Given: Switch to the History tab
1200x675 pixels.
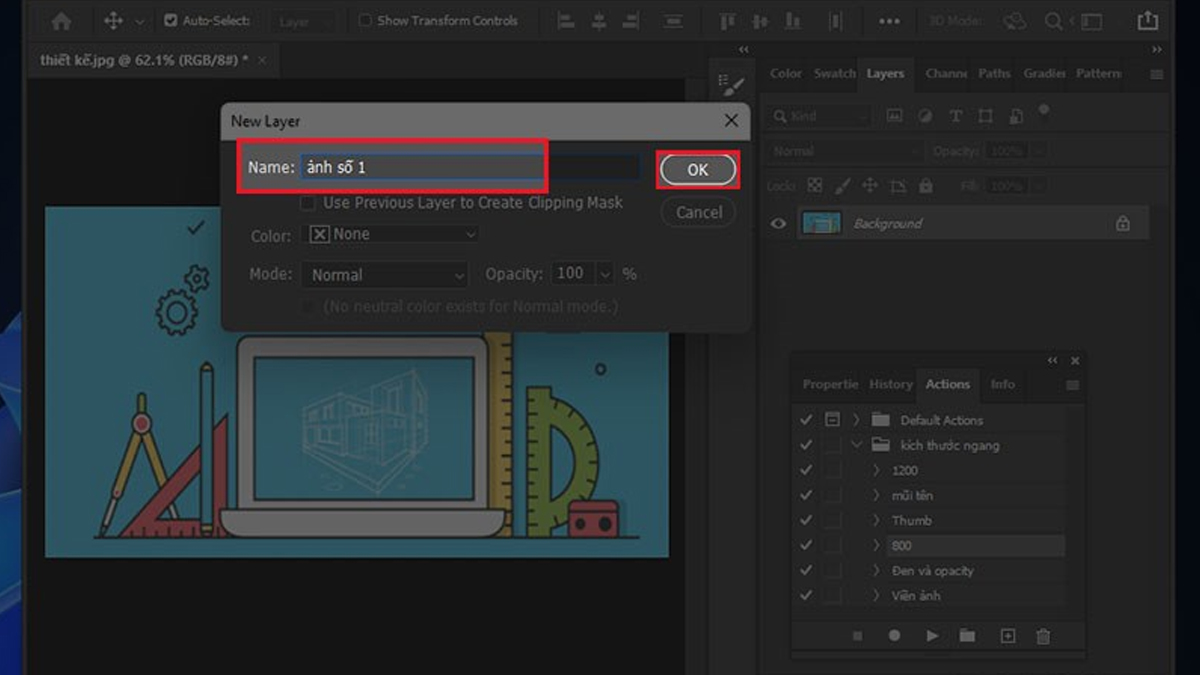Looking at the screenshot, I should [890, 384].
